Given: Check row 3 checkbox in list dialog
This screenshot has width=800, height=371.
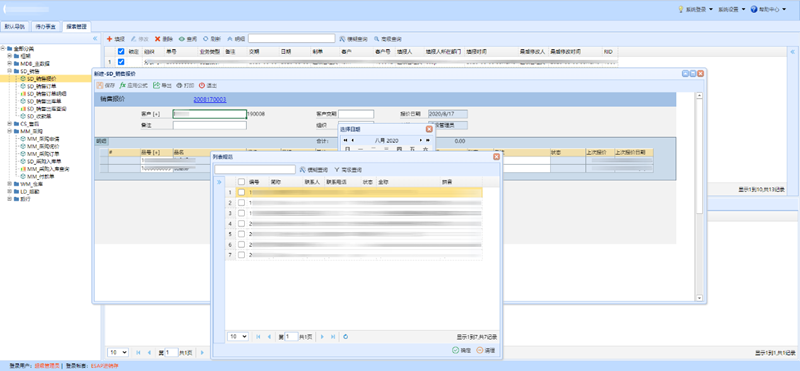Looking at the screenshot, I should [x=241, y=213].
